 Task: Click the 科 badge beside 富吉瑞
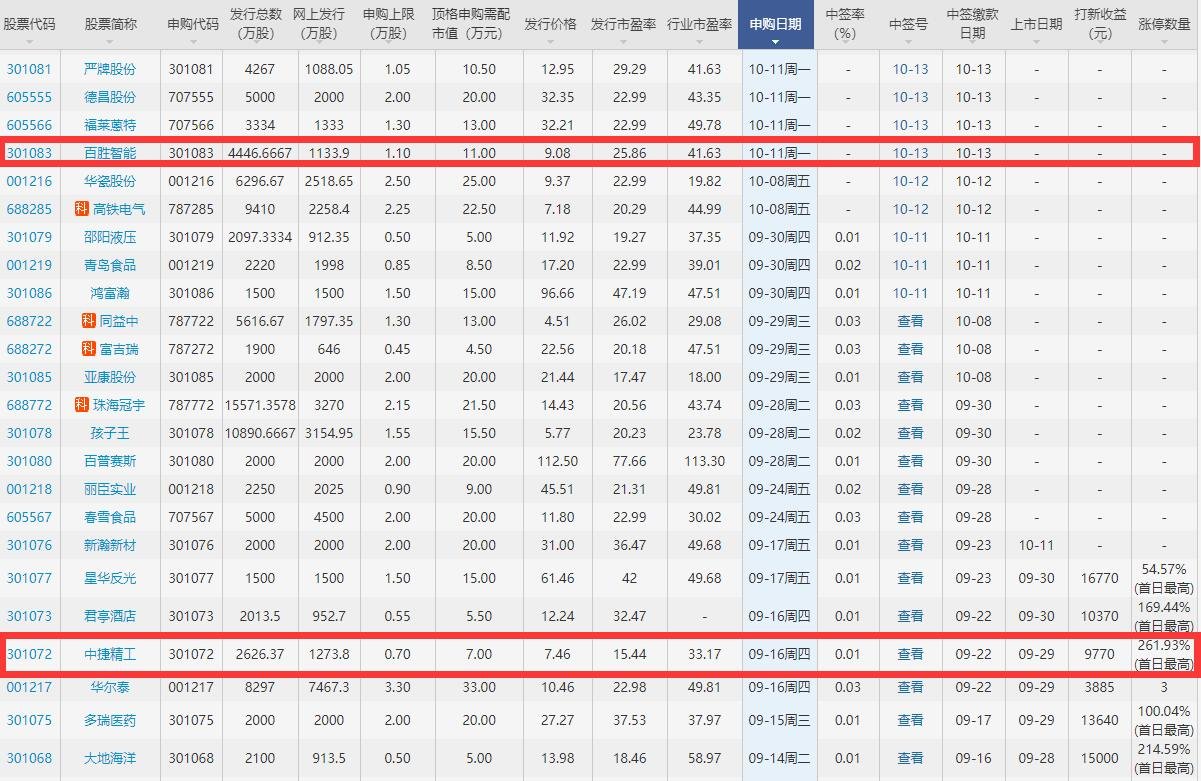coord(89,349)
